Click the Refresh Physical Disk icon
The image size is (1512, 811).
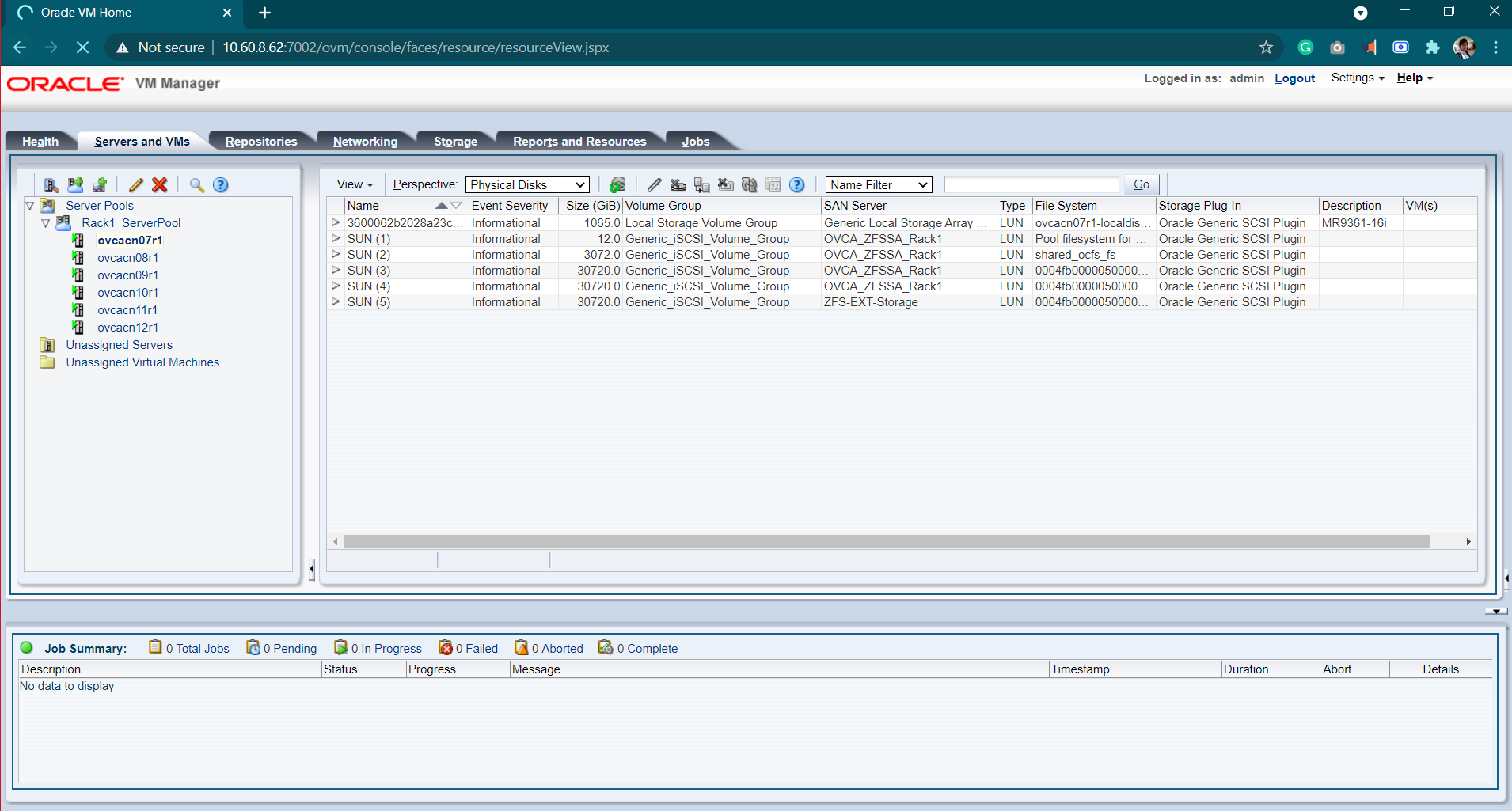pos(750,184)
